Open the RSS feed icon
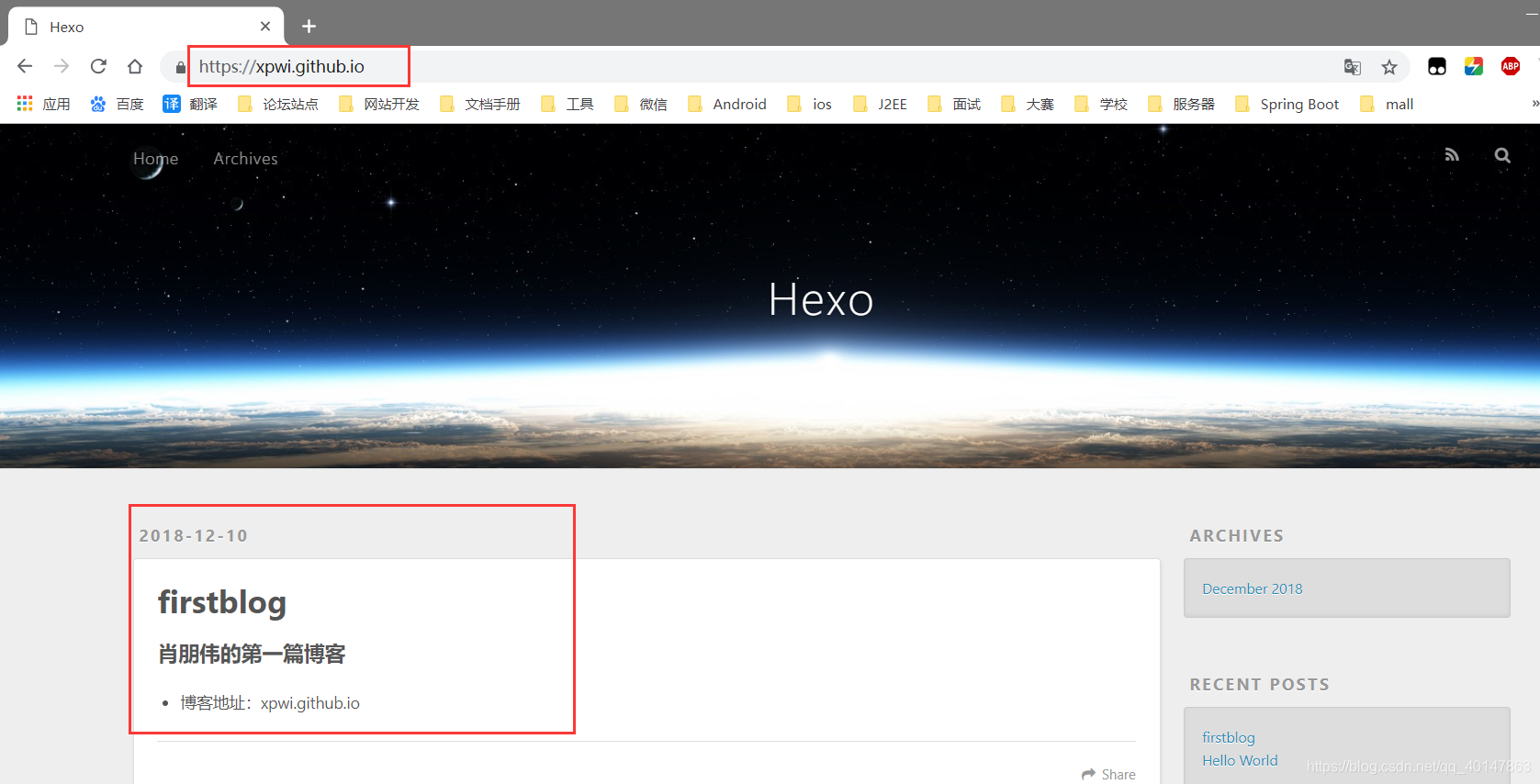 tap(1452, 155)
